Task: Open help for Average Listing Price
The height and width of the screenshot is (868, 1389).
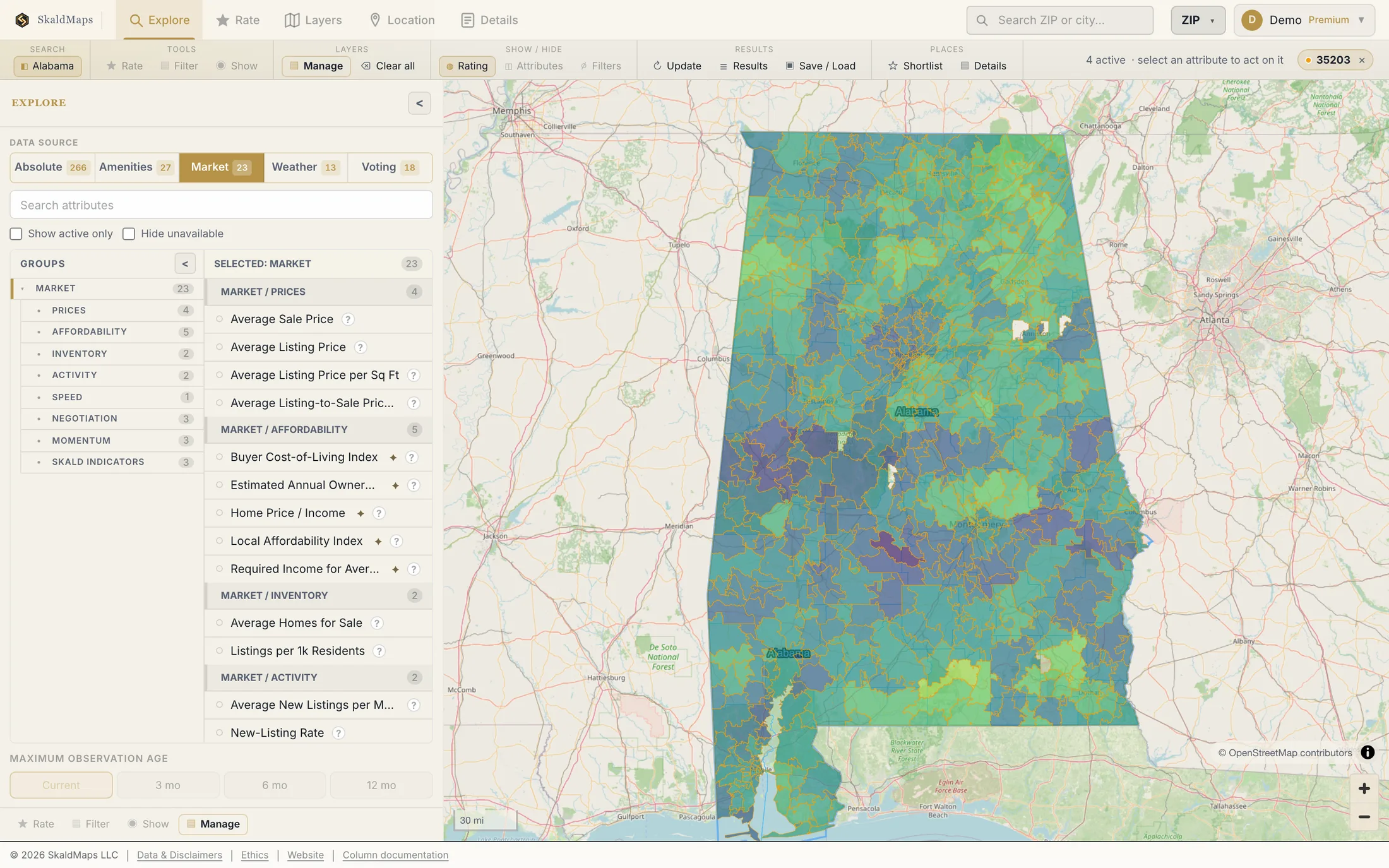Action: [360, 347]
